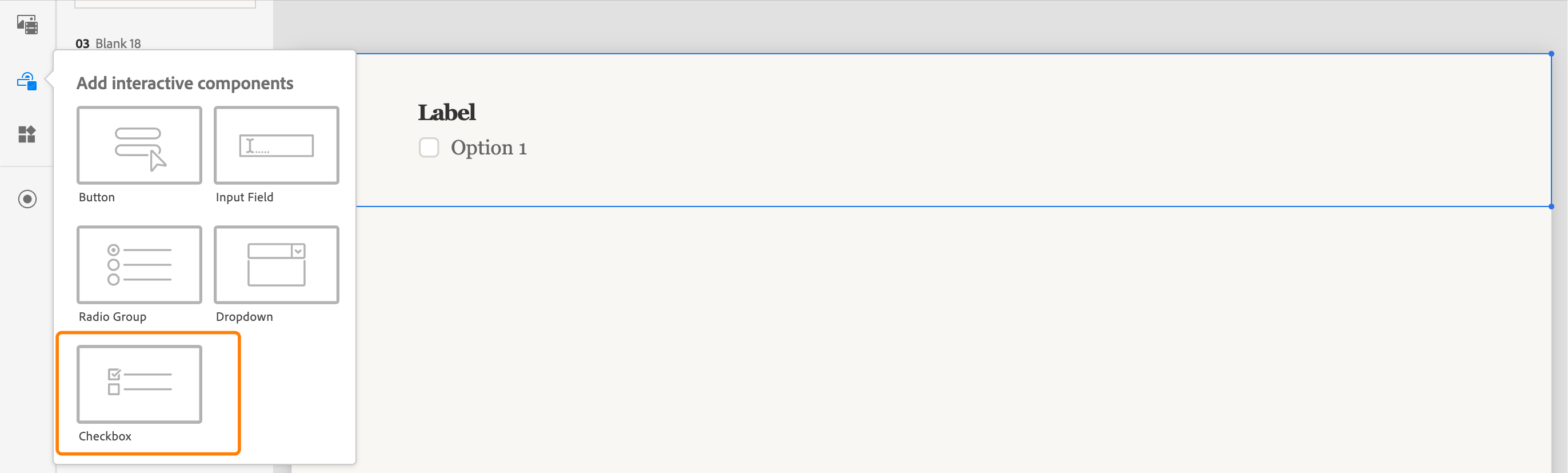Select the Checkbox component thumbnail
This screenshot has width=1568, height=473.
[x=139, y=384]
